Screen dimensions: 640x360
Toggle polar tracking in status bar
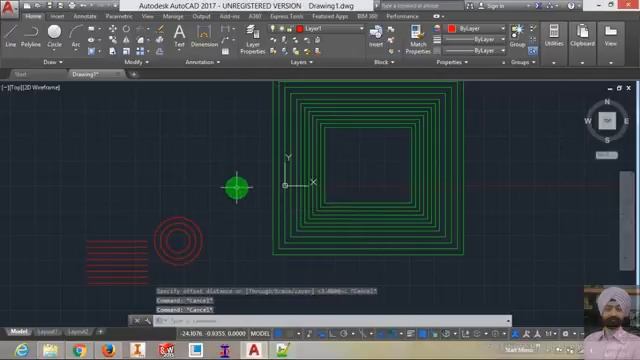coord(344,334)
